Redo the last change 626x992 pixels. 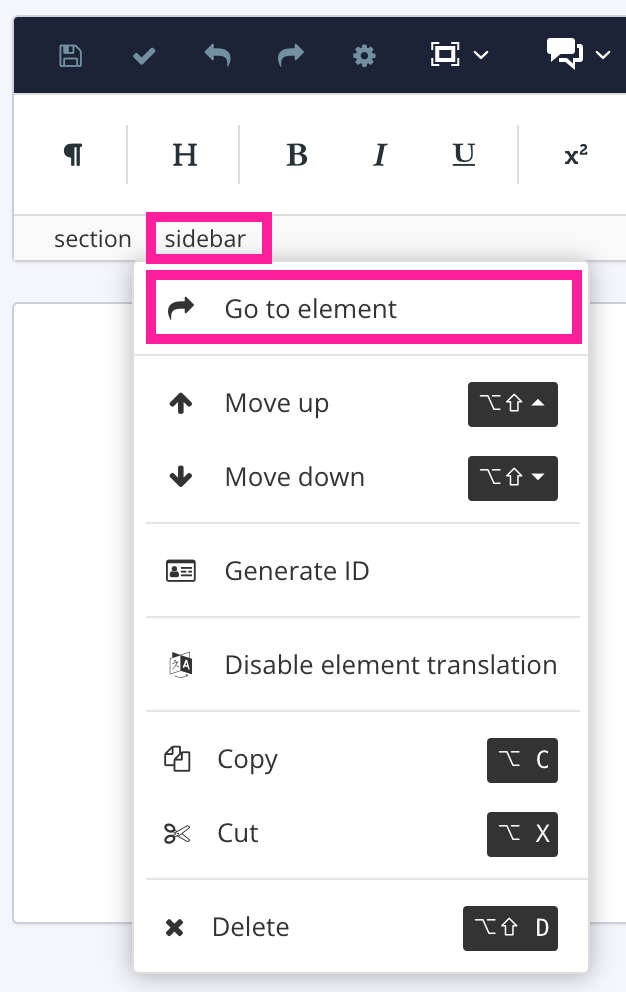point(290,56)
